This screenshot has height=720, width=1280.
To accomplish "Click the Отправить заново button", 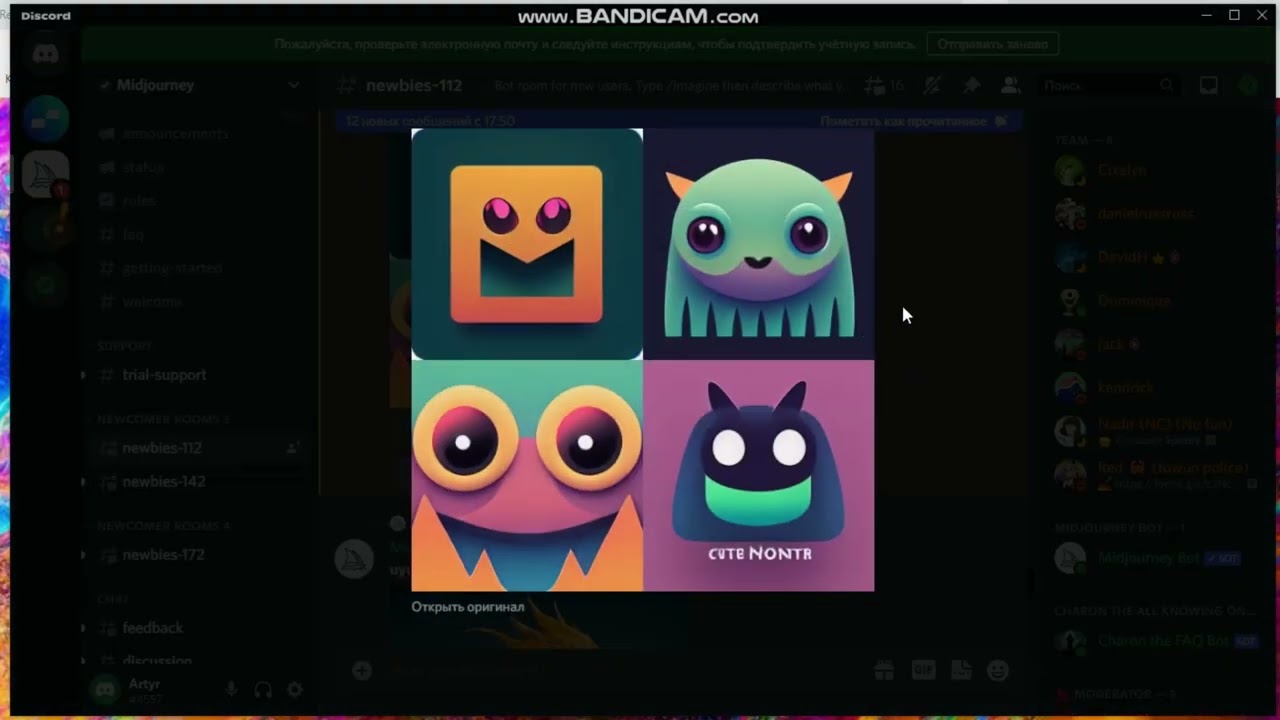I will (x=992, y=44).
